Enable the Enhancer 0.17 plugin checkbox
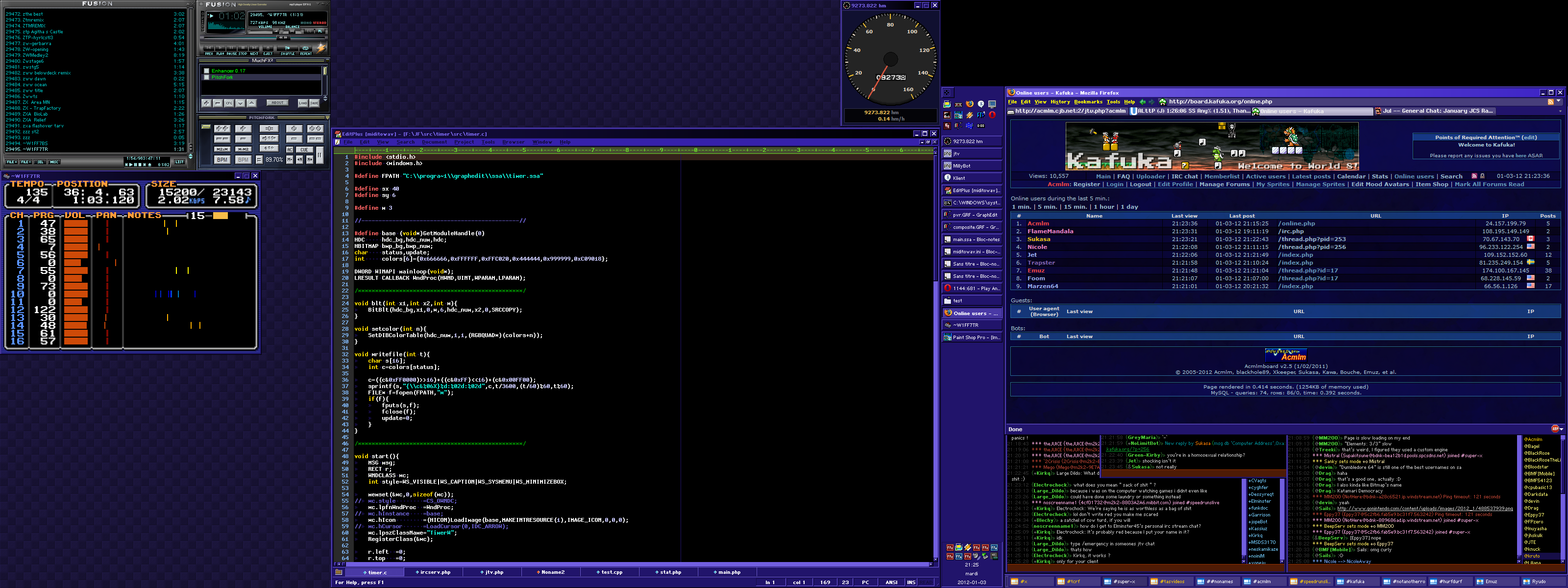The height and width of the screenshot is (588, 1568). [207, 71]
